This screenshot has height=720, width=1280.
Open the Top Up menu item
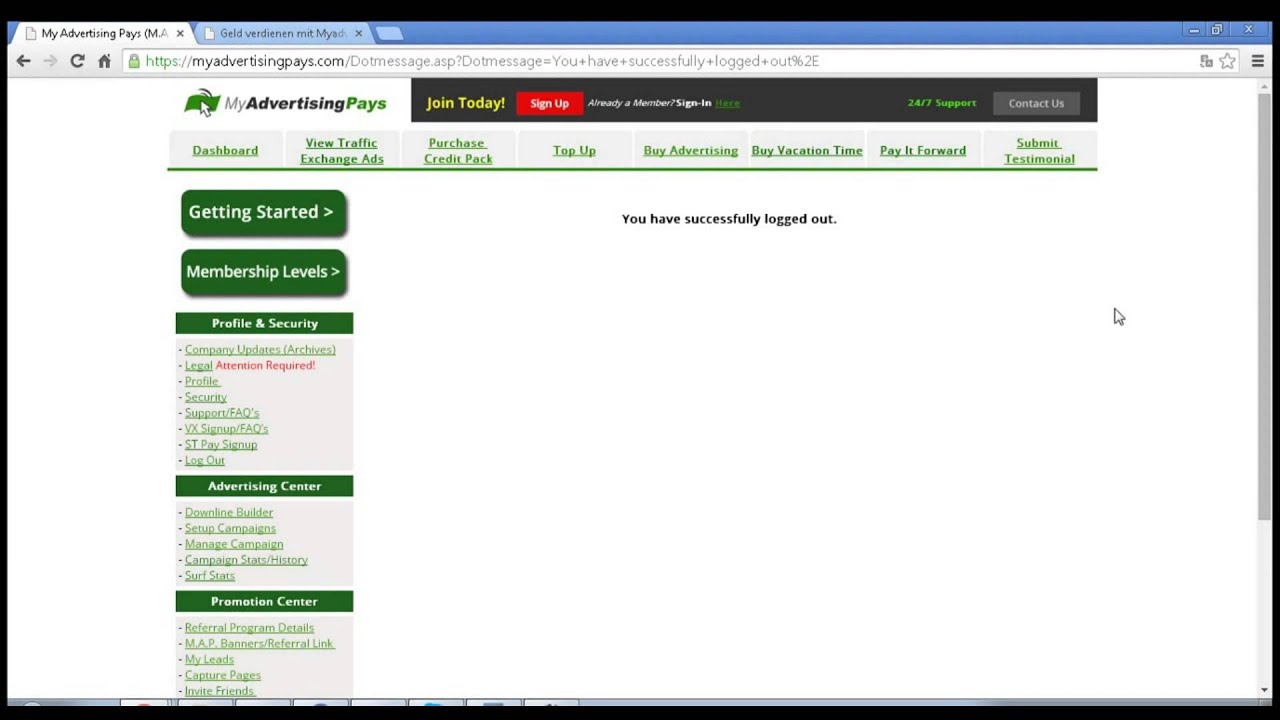click(x=574, y=150)
